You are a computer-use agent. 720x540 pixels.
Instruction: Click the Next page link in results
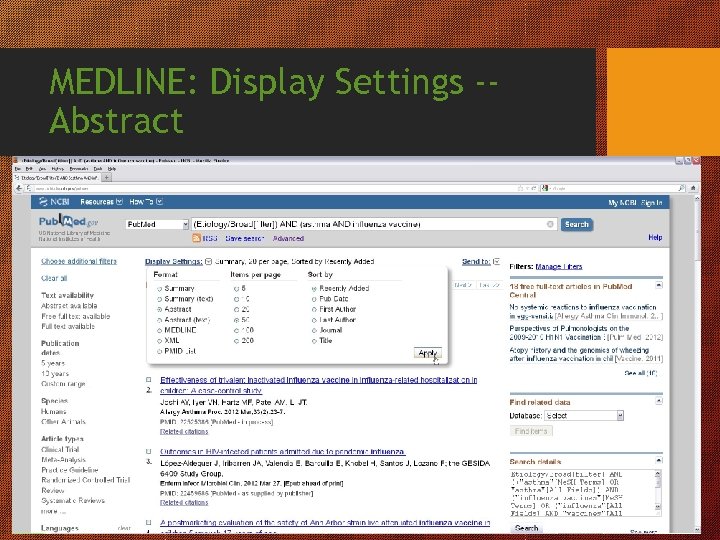[x=463, y=285]
